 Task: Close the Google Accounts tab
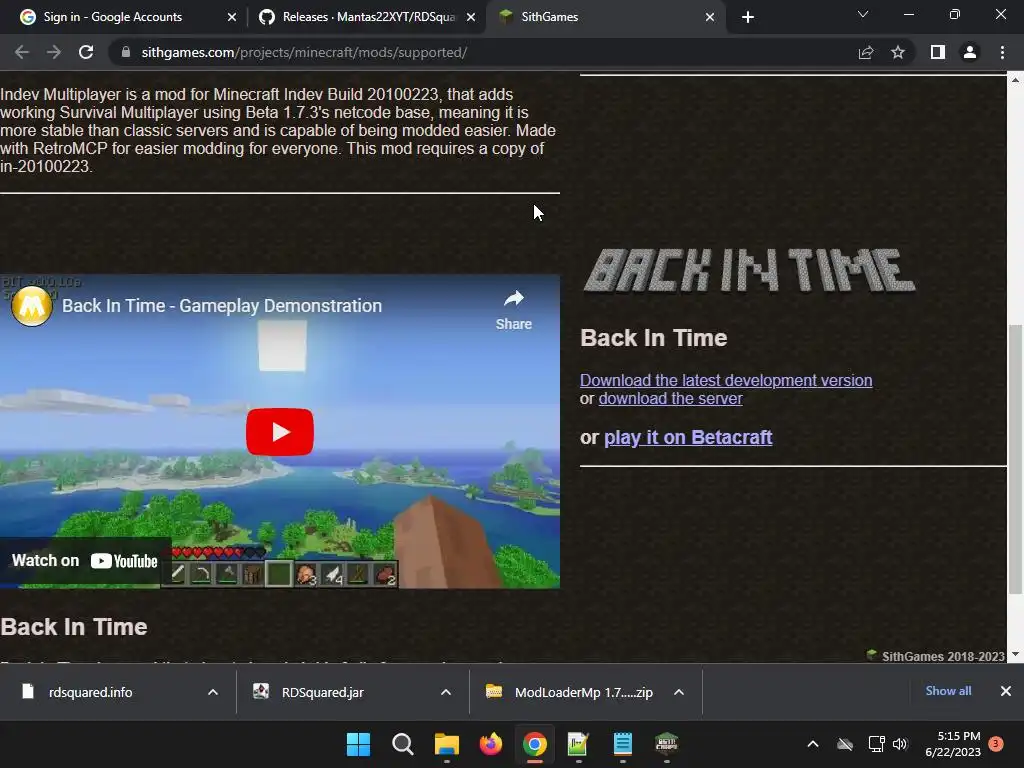pyautogui.click(x=232, y=17)
